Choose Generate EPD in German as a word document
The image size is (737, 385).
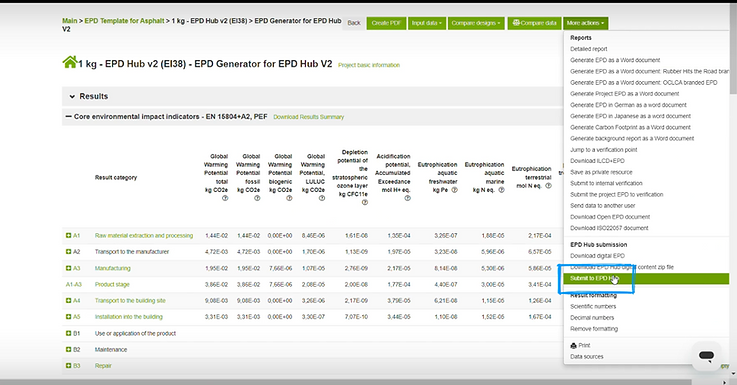point(628,105)
